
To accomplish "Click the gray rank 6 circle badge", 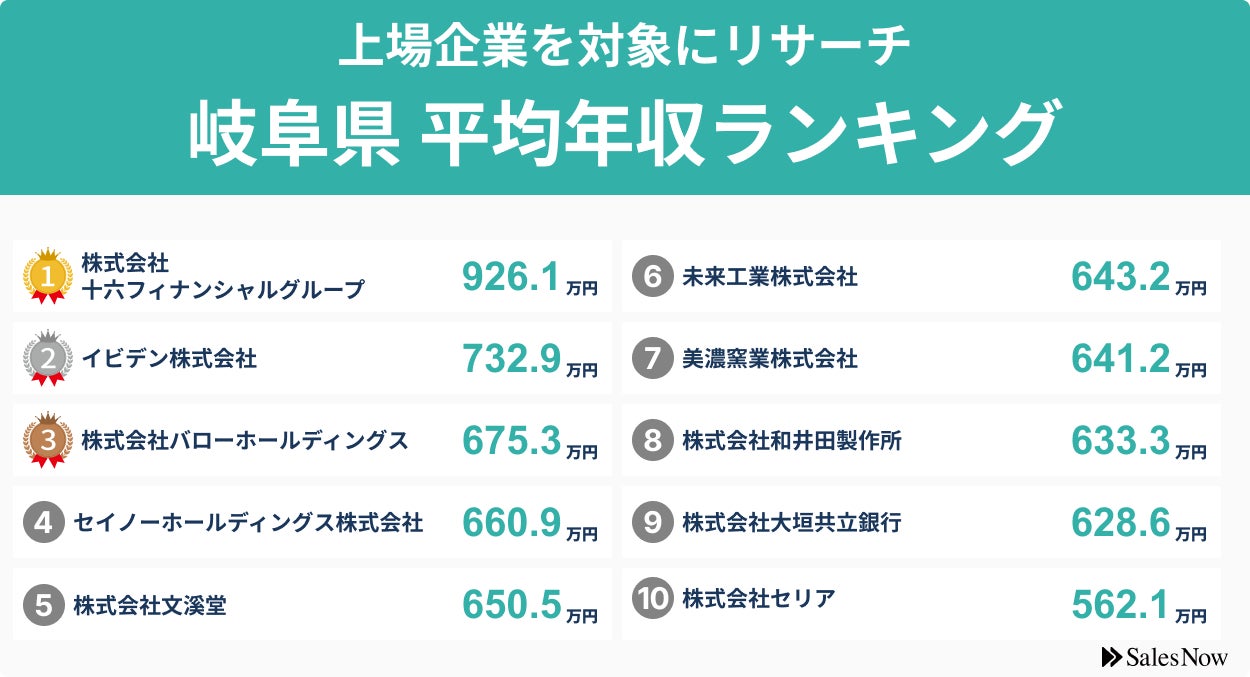I will click(x=652, y=277).
